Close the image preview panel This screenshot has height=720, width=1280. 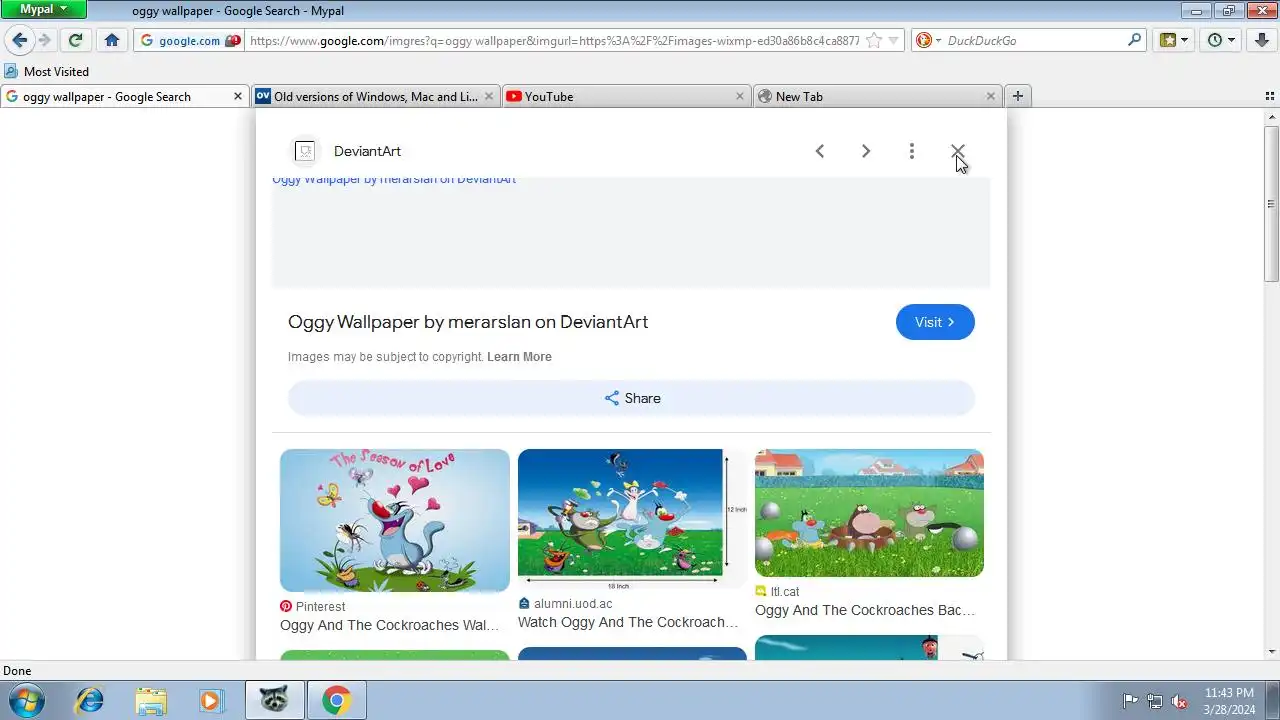point(957,151)
